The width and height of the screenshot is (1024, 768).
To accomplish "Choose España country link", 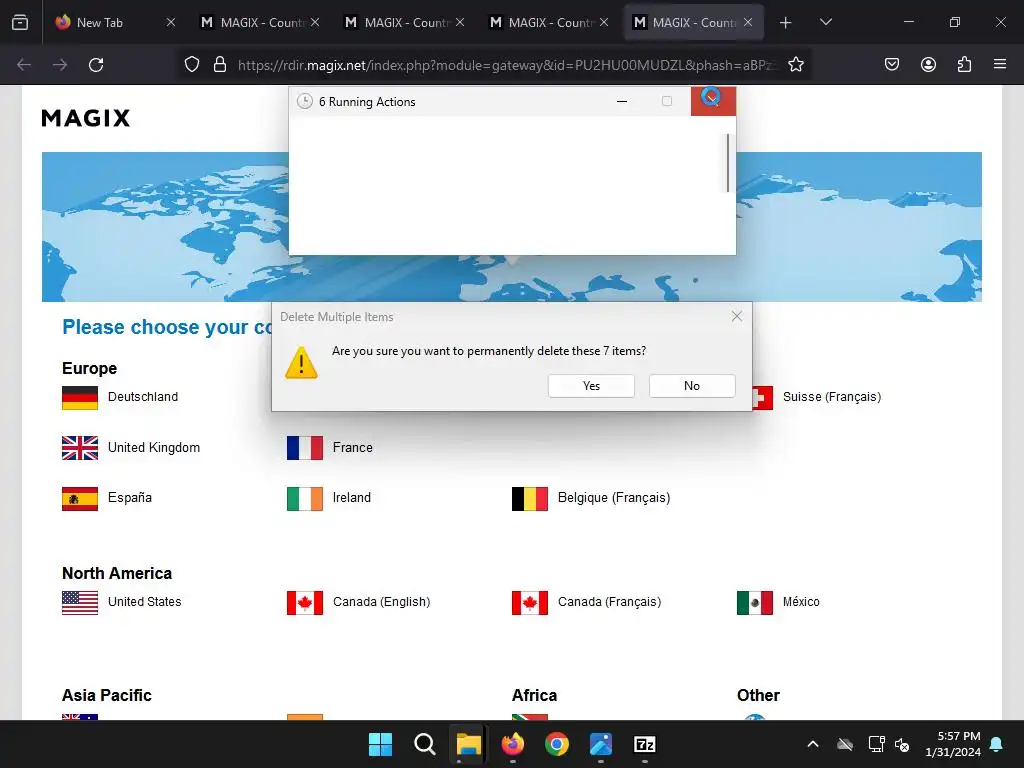I will [129, 498].
